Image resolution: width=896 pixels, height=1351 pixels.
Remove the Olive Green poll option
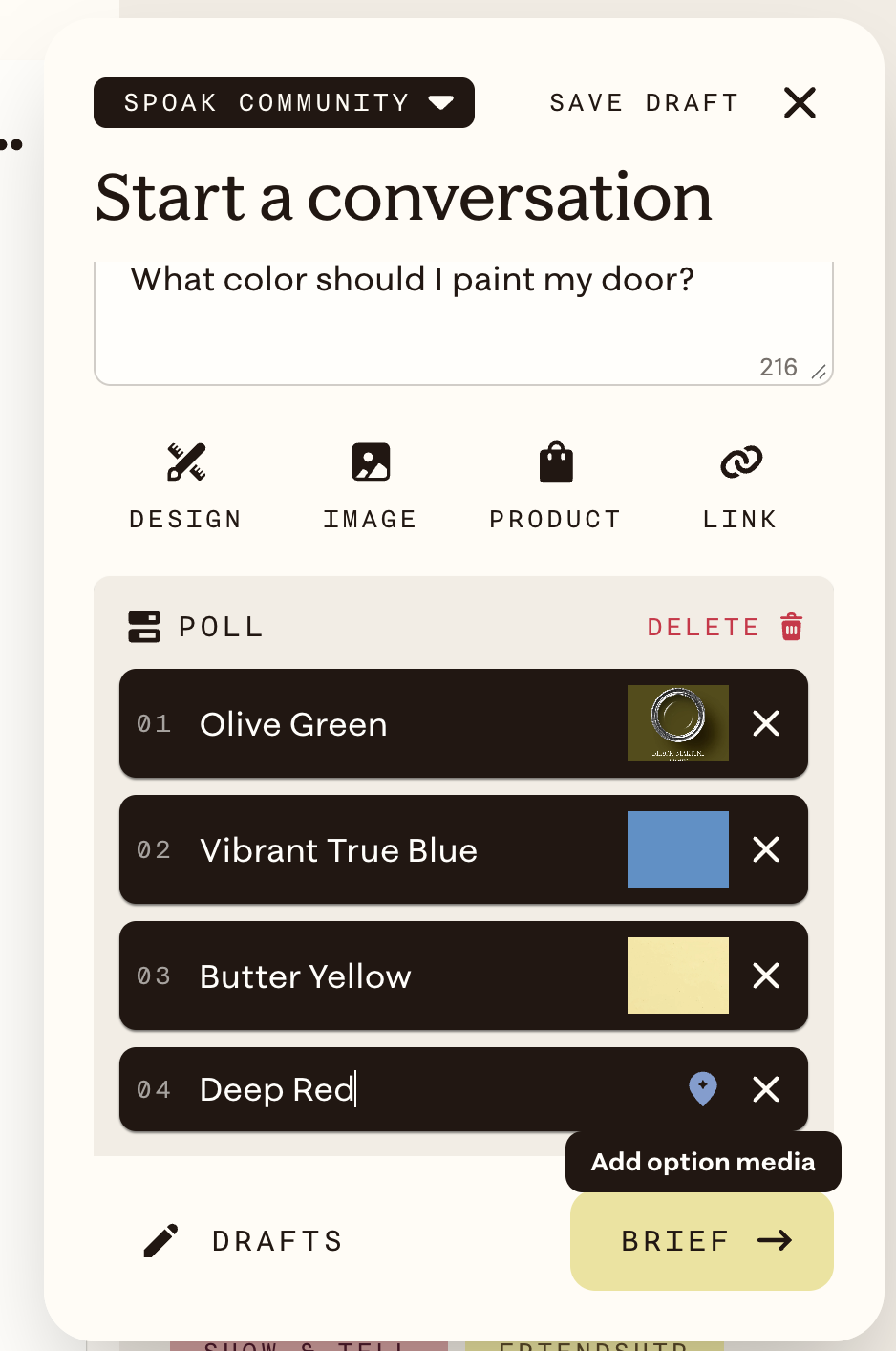click(766, 723)
